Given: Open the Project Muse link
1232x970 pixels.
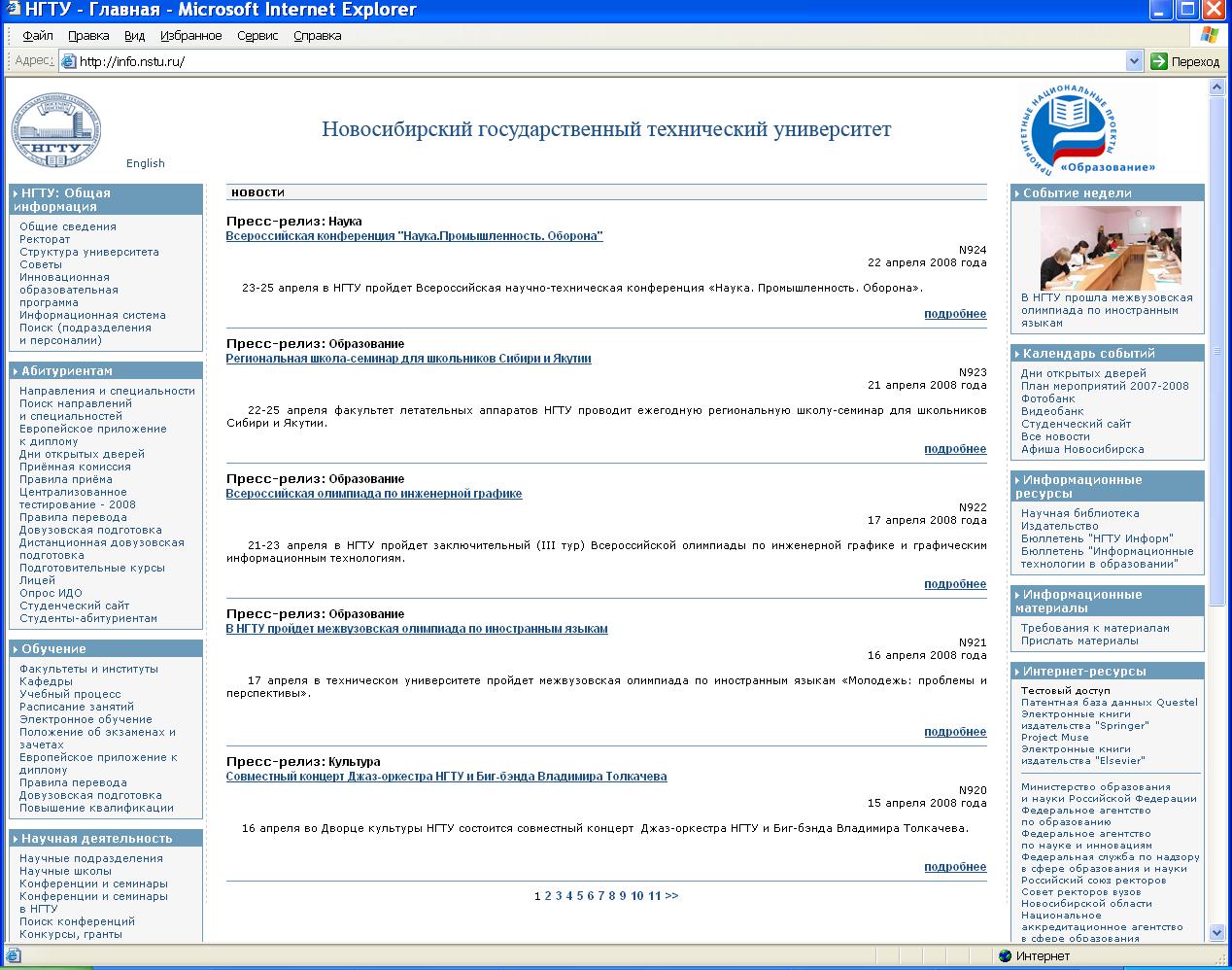Looking at the screenshot, I should tap(1055, 737).
